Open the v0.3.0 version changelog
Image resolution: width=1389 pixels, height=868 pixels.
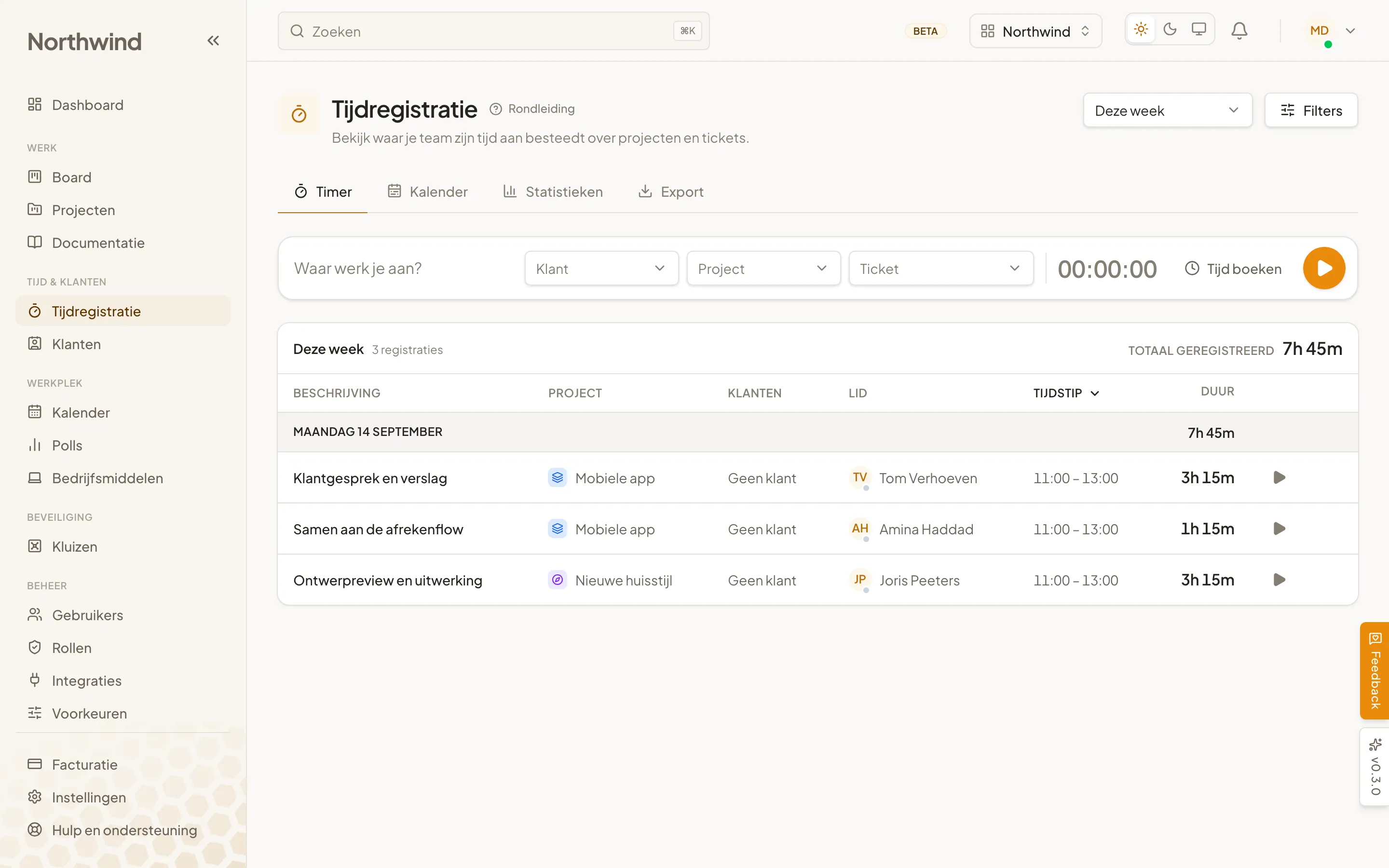coord(1375,767)
